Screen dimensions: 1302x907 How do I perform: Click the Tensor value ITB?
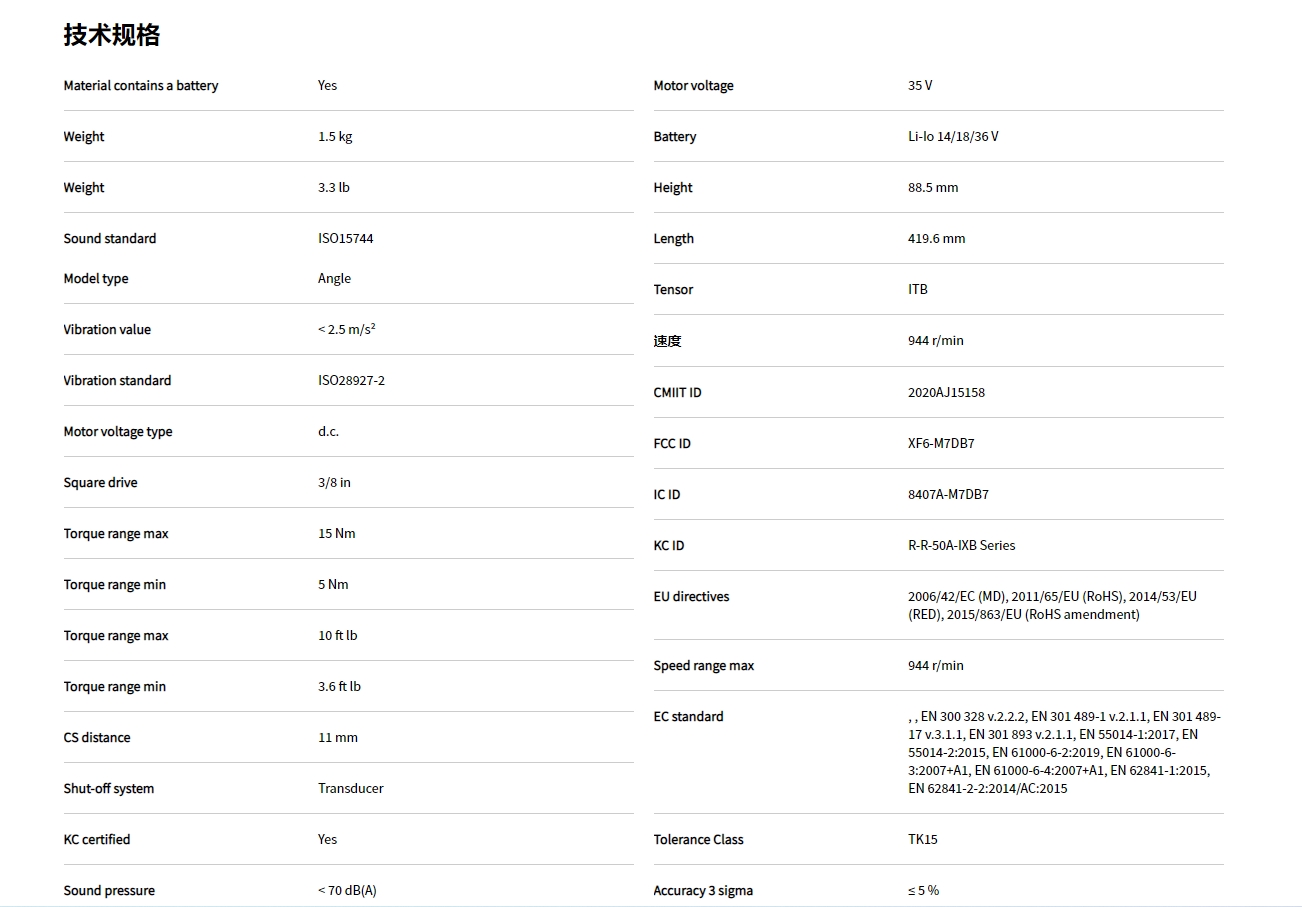(917, 289)
